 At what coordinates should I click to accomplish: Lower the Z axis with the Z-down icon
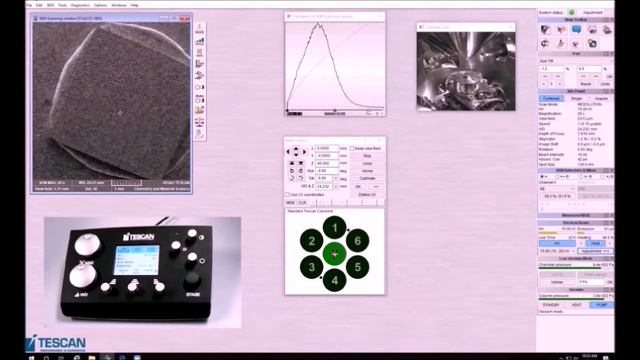[300, 163]
